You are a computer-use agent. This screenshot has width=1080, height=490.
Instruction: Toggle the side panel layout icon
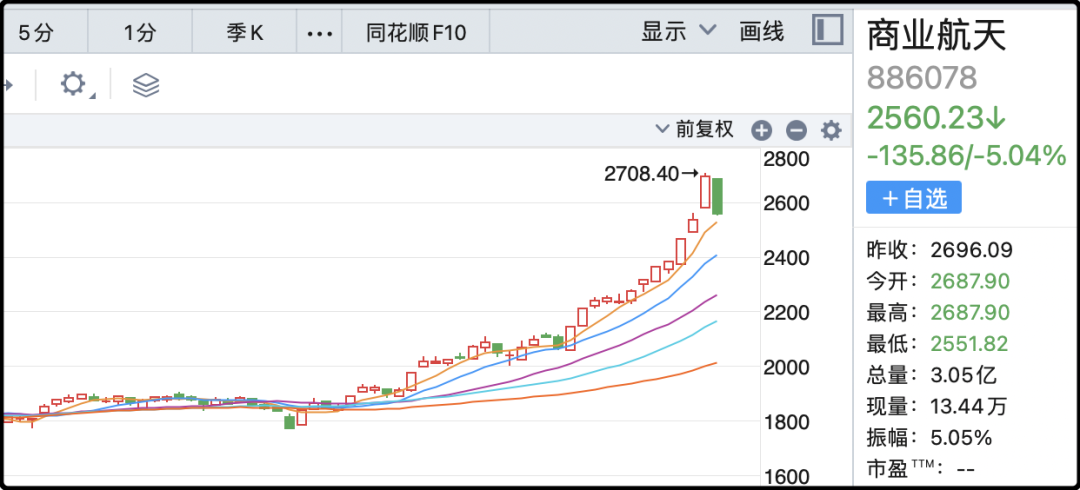tap(827, 30)
